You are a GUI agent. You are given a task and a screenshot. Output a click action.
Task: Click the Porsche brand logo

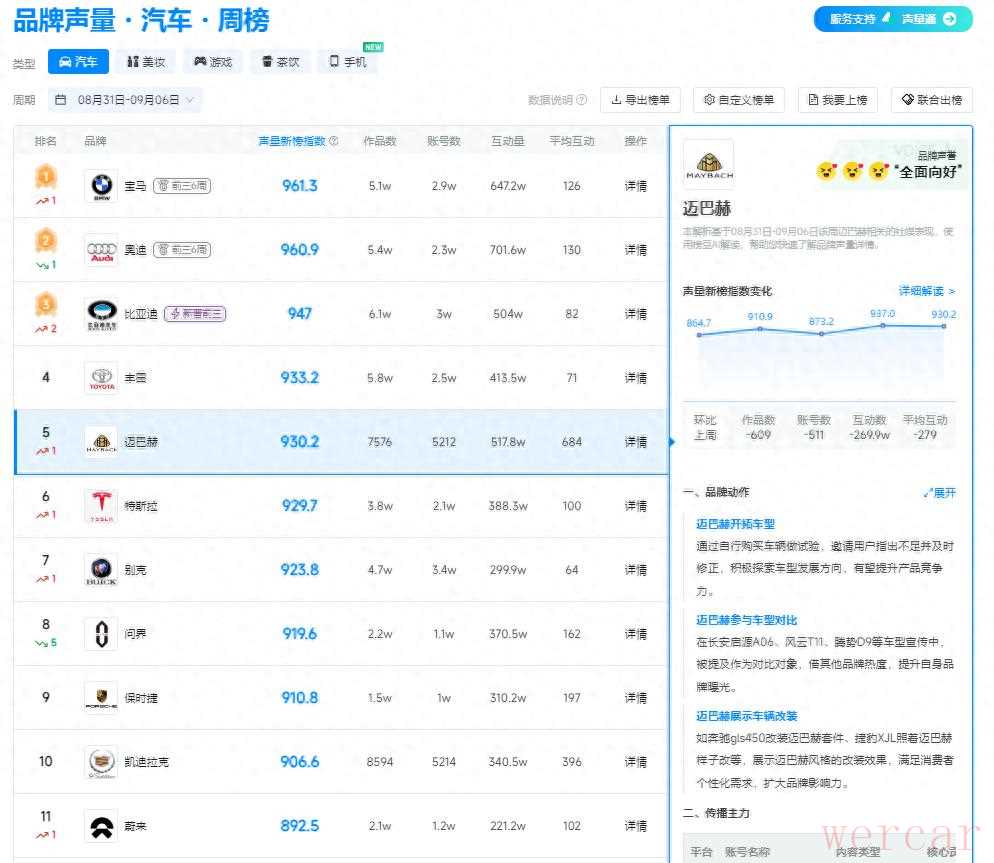tap(100, 698)
